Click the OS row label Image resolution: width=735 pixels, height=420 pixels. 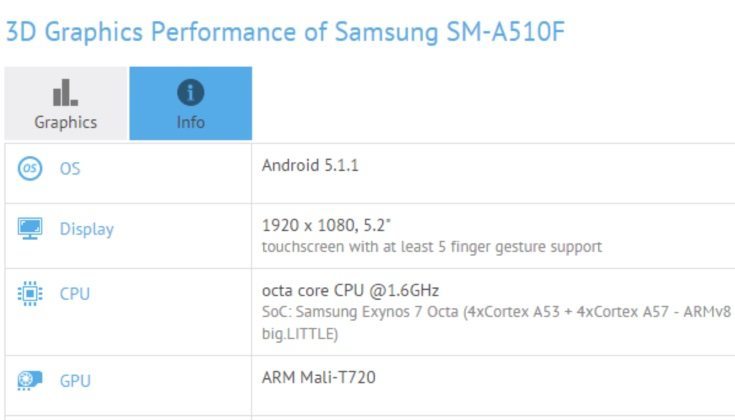pyautogui.click(x=70, y=169)
